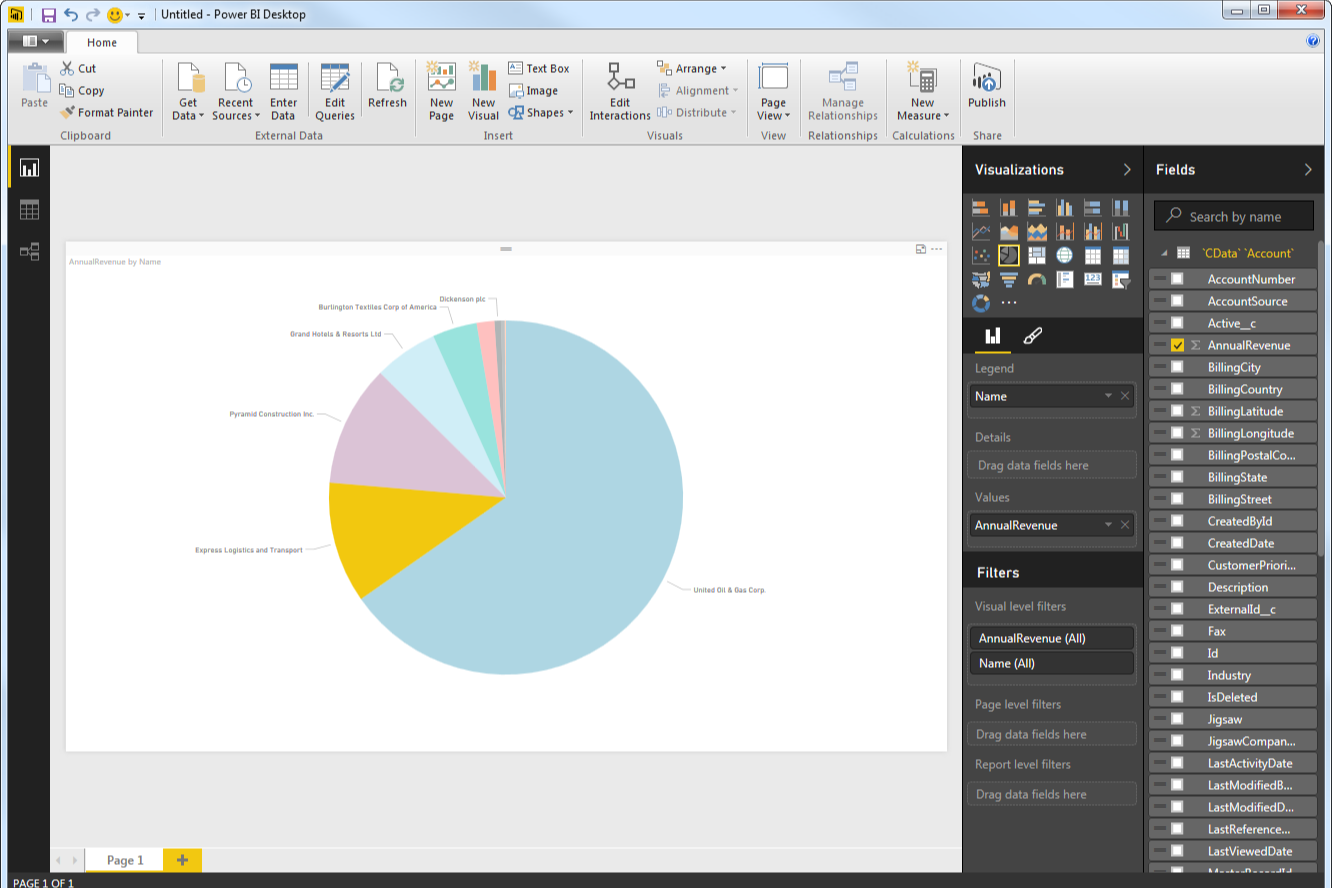The width and height of the screenshot is (1332, 888).
Task: Check the Industry field checkbox
Action: click(x=1177, y=675)
